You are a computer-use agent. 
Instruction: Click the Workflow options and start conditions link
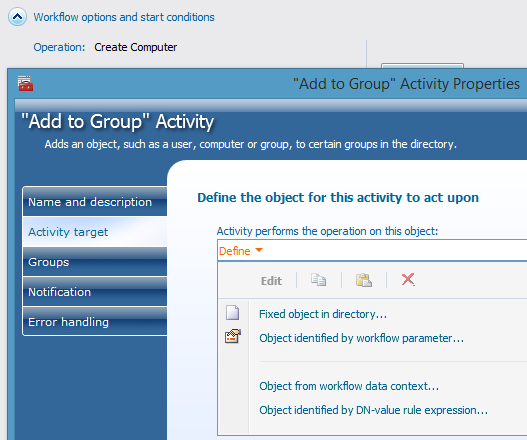coord(124,17)
